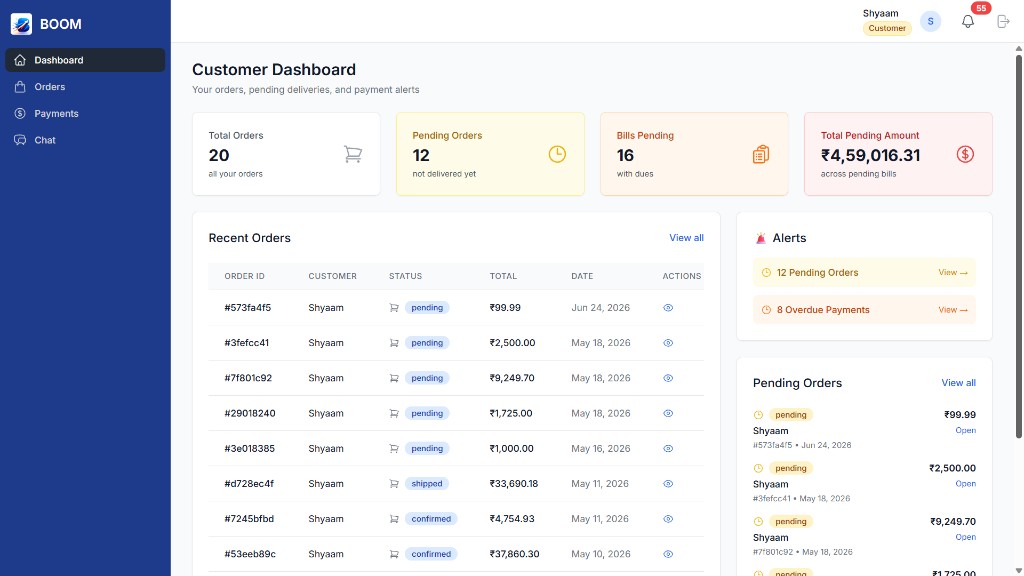1024x576 pixels.
Task: Click the notification bell icon
Action: pos(968,22)
